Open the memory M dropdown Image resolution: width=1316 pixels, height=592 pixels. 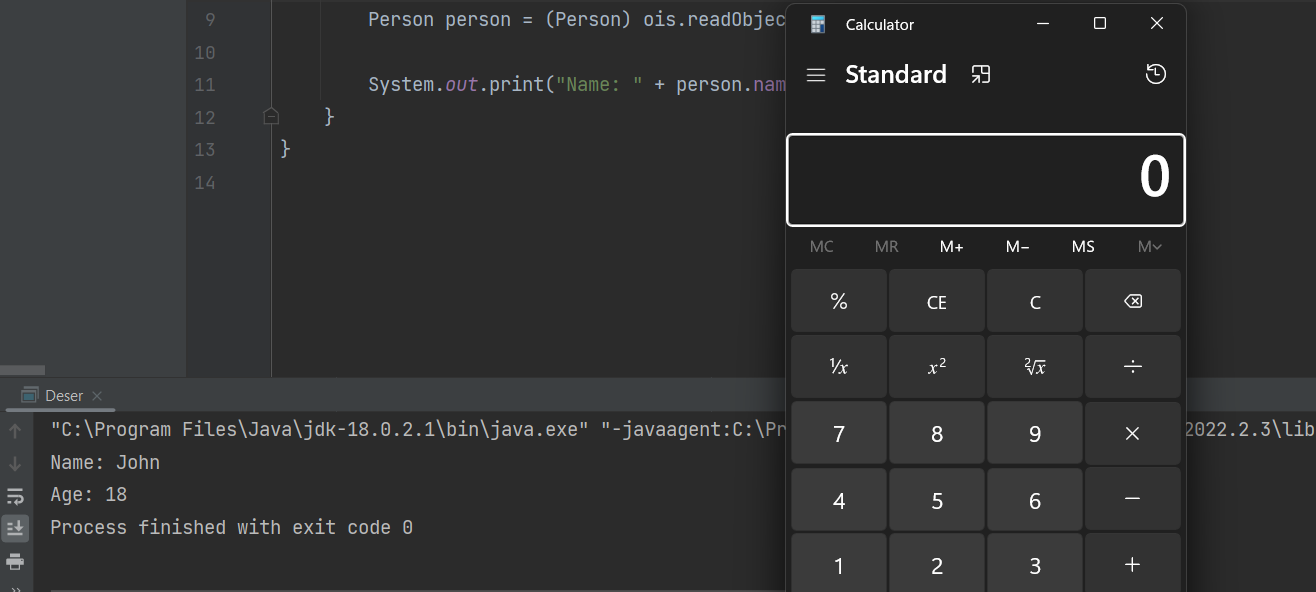[x=1149, y=246]
